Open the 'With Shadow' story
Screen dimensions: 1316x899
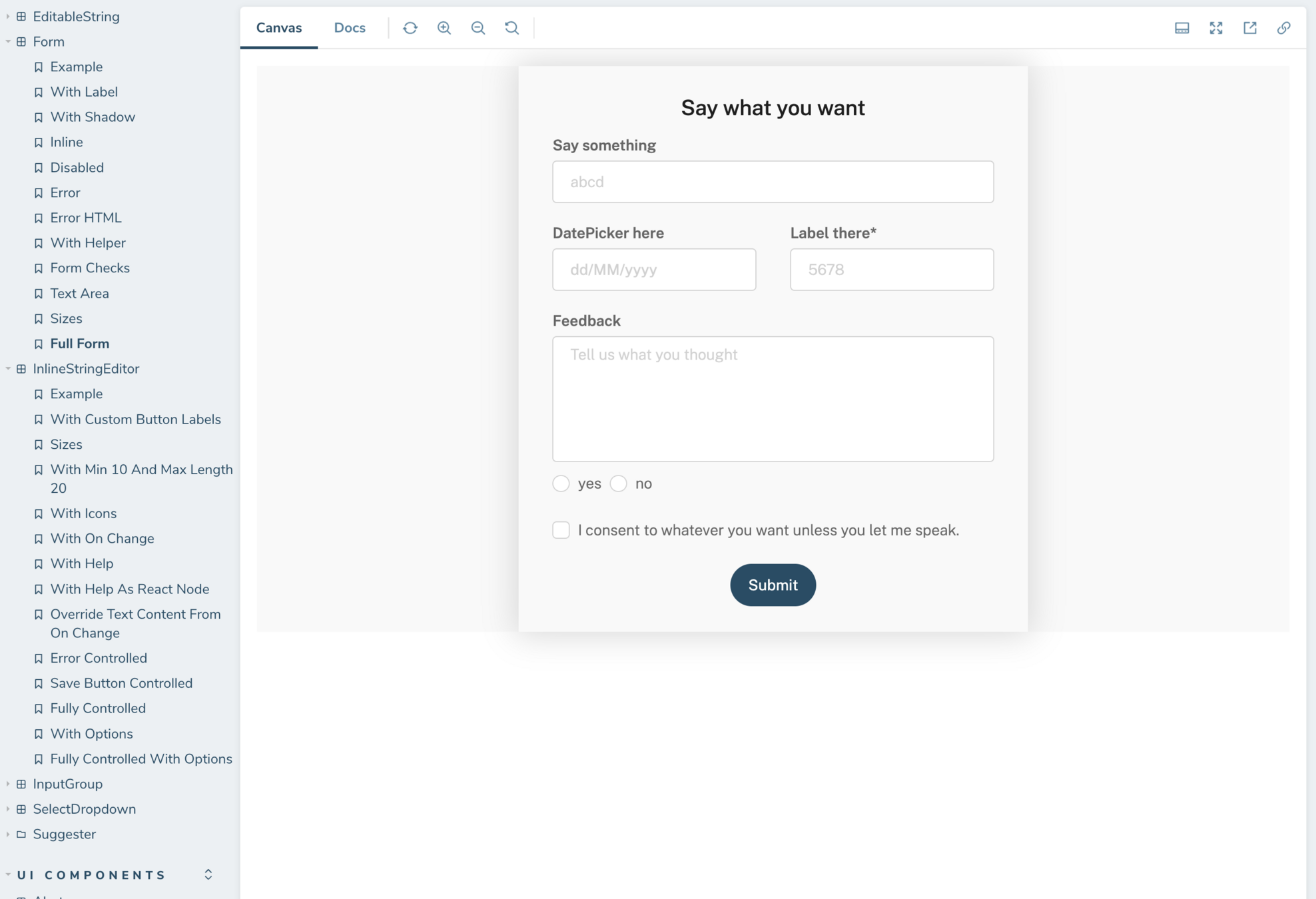click(x=93, y=117)
